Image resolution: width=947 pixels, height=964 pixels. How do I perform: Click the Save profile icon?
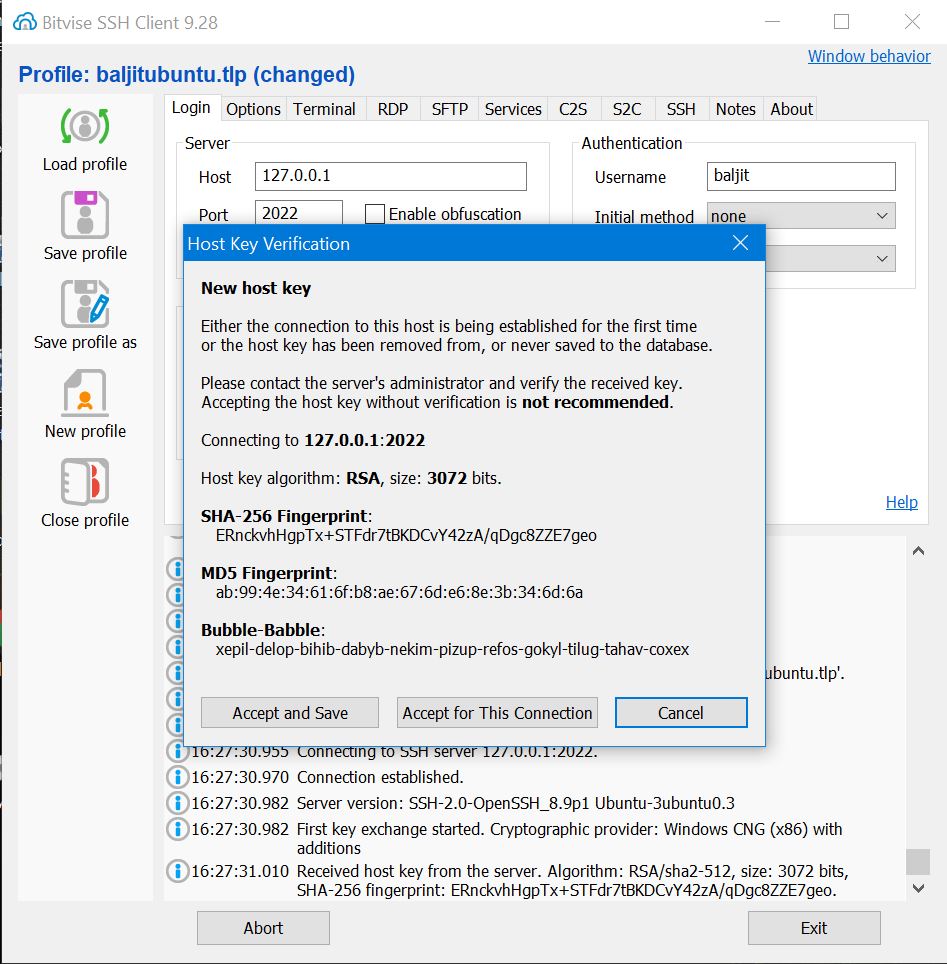(x=85, y=215)
